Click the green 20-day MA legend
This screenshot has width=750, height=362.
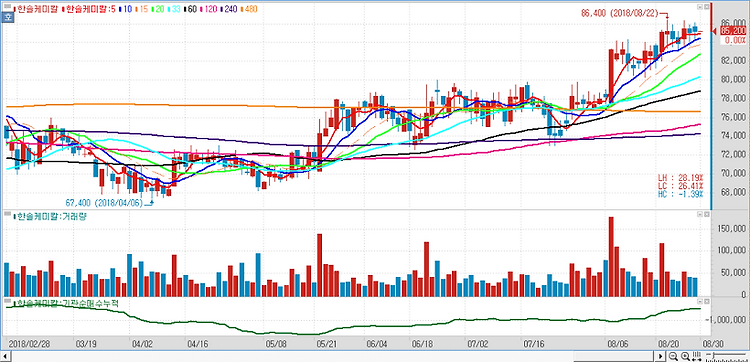coord(159,9)
